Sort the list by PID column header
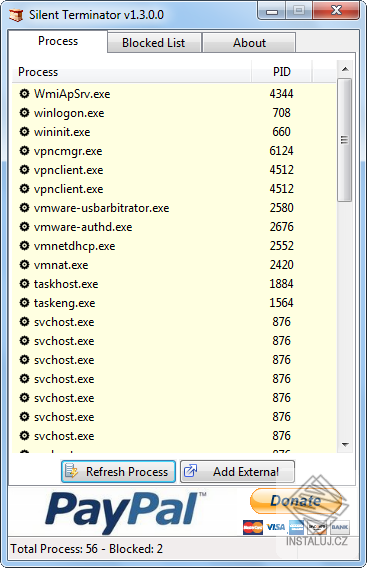367x568 pixels. 281,72
